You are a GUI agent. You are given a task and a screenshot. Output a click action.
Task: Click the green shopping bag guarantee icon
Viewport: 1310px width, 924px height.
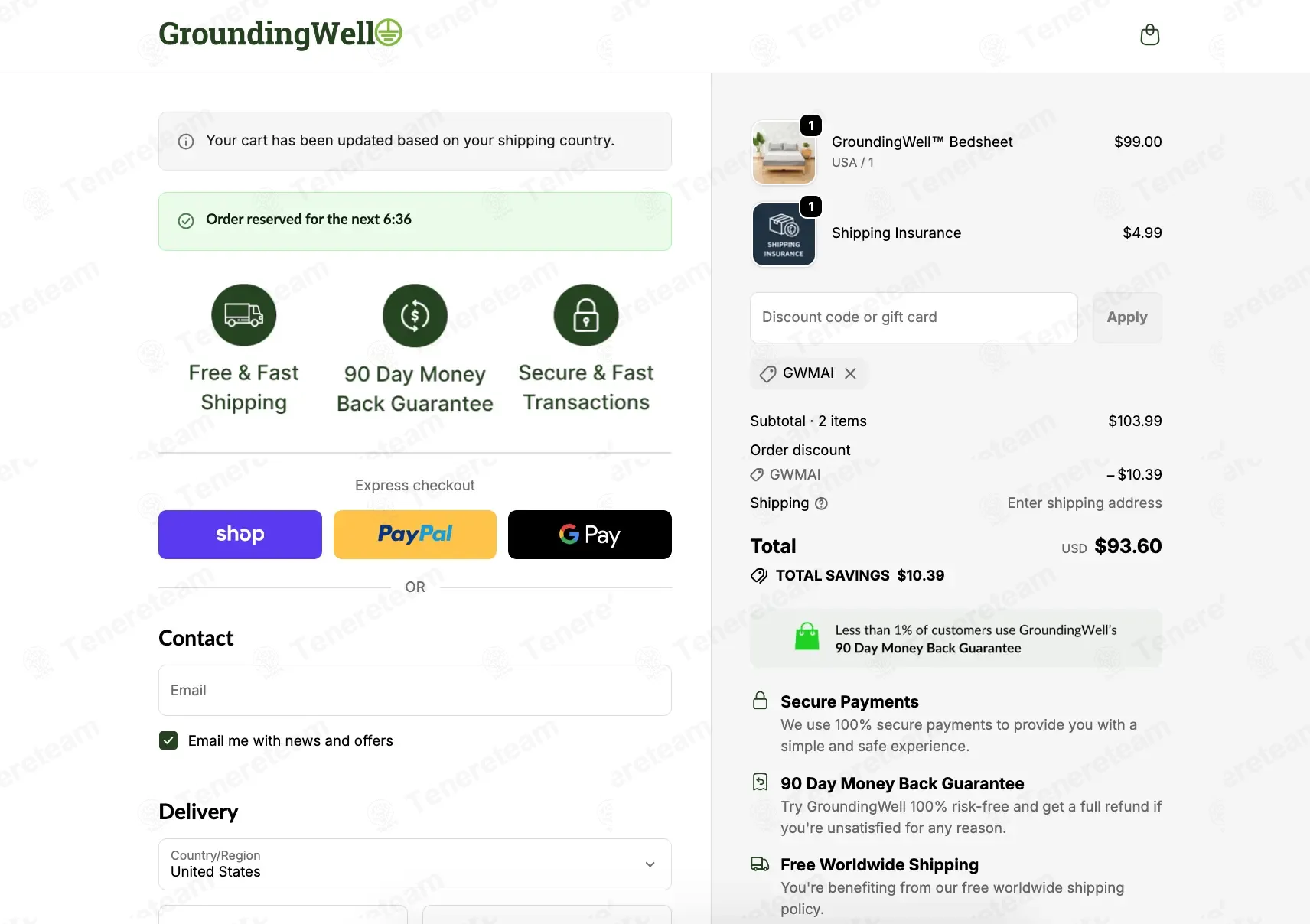pos(807,636)
